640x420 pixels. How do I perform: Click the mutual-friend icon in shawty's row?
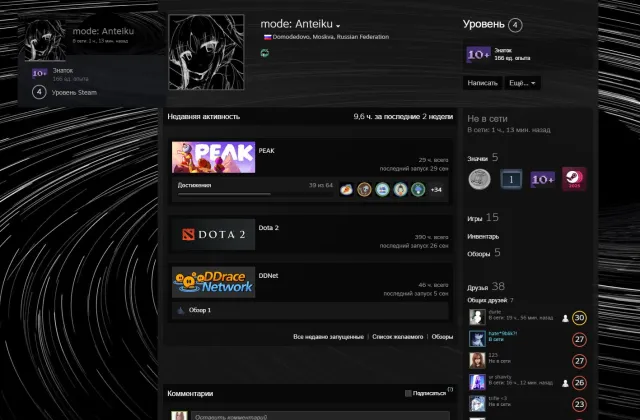coord(565,383)
